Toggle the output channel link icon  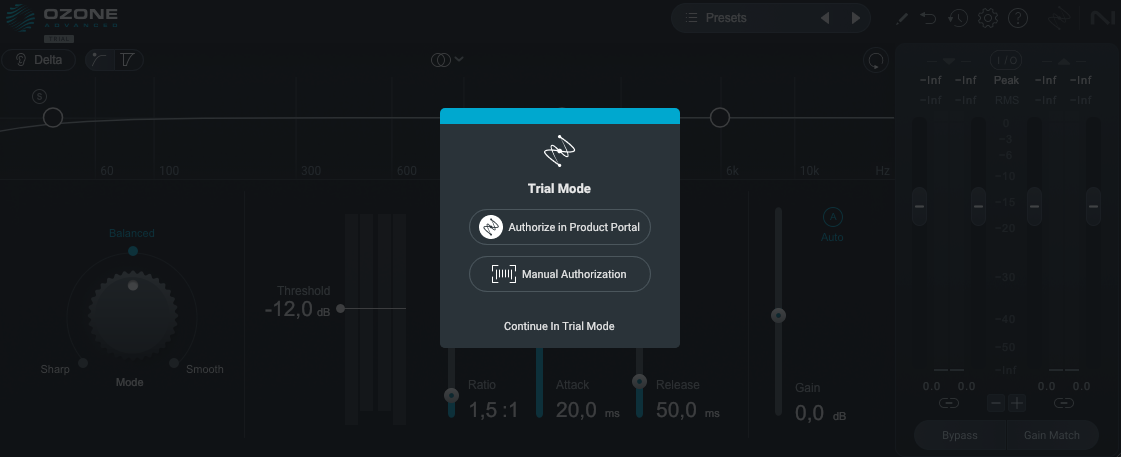point(1064,403)
